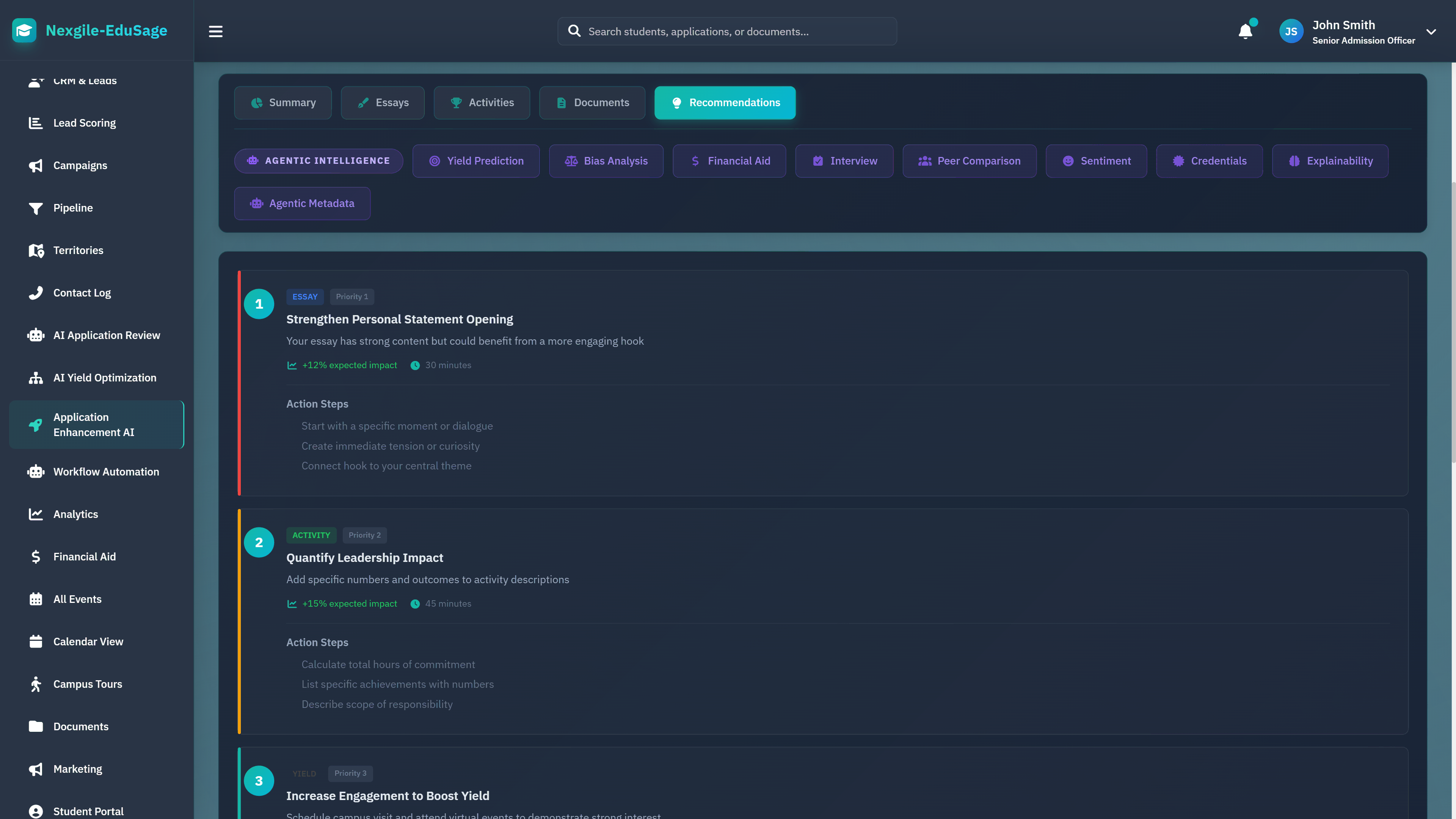Open the Bias Analysis panel
The width and height of the screenshot is (1456, 819).
[x=606, y=161]
